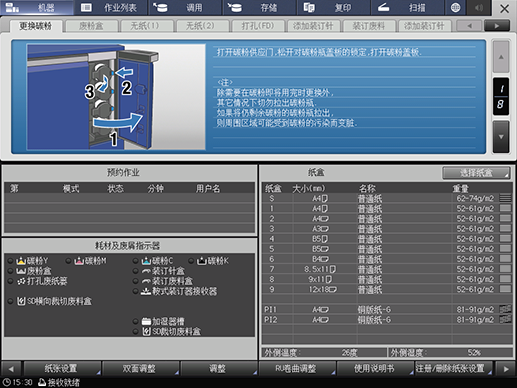Click the globe web browser icon
Viewport: 517px width, 388px height.
pyautogui.click(x=455, y=8)
